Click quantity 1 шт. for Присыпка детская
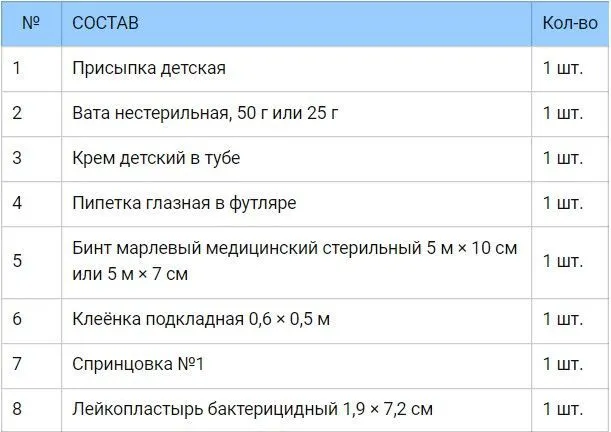The width and height of the screenshot is (611, 432). pyautogui.click(x=562, y=68)
